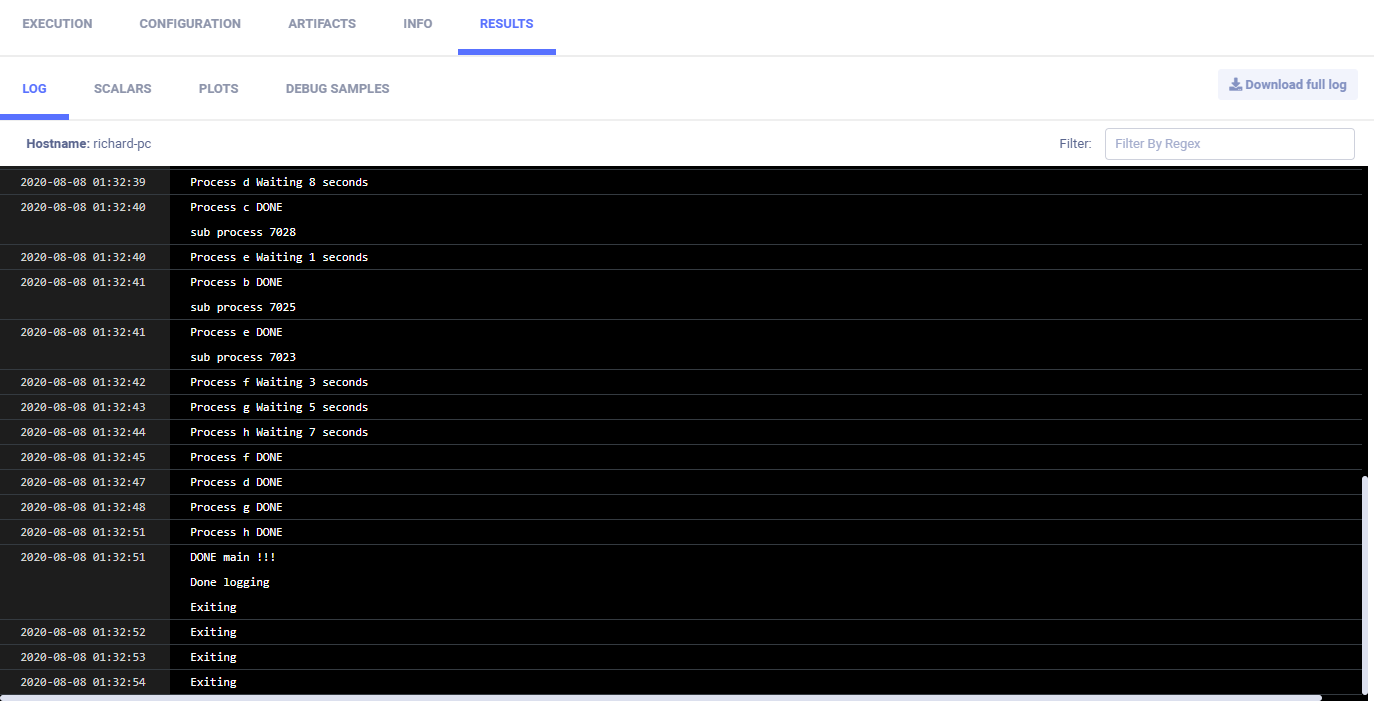Select the INFO tab
The width and height of the screenshot is (1376, 704).
[x=418, y=24]
